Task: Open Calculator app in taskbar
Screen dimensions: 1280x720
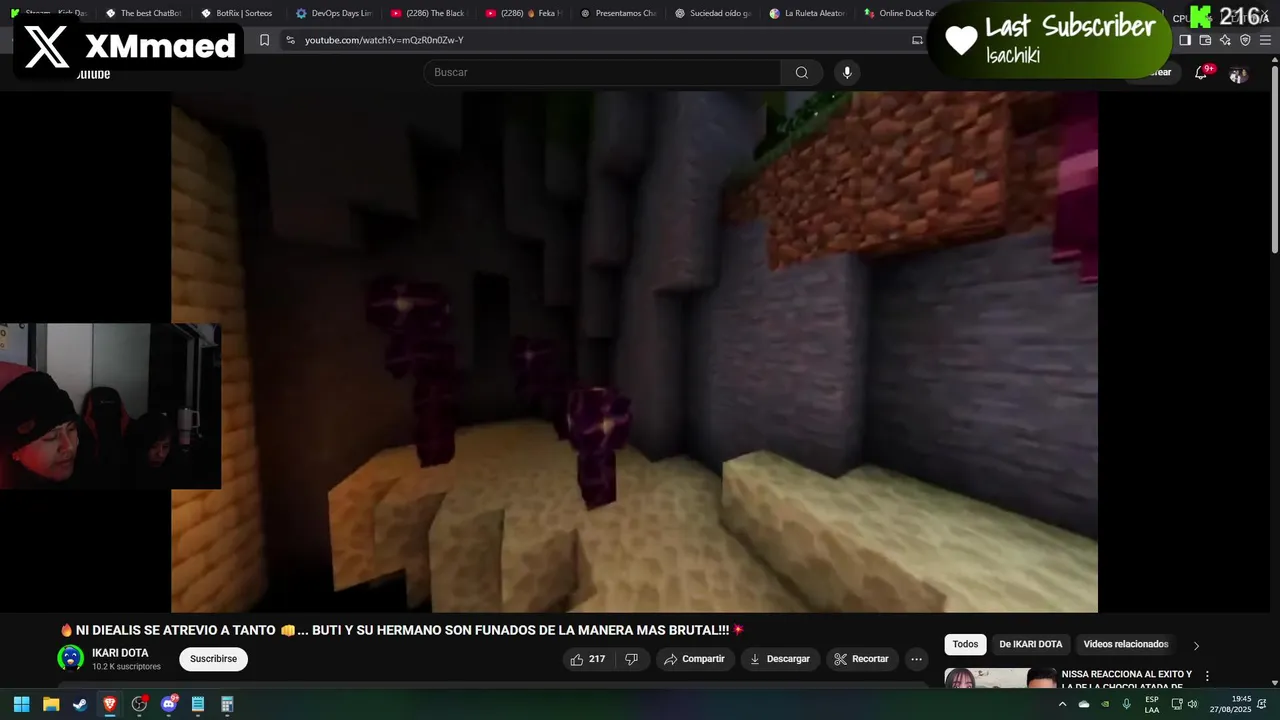Action: [227, 704]
